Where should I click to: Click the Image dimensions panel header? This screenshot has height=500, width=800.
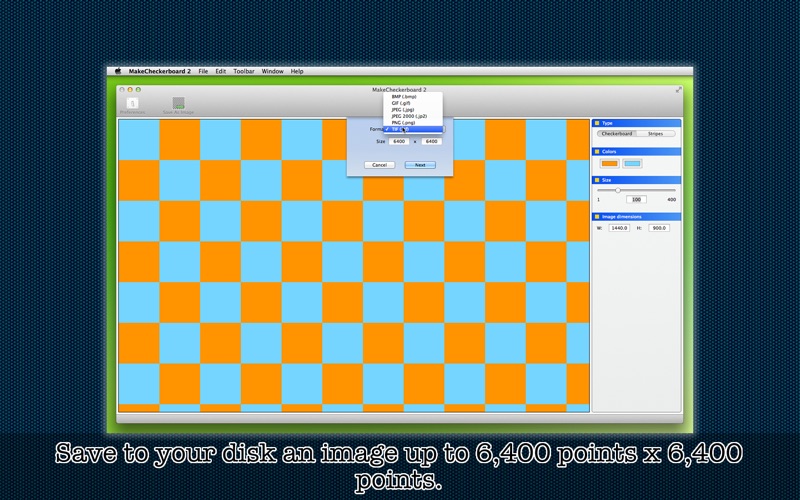point(636,217)
